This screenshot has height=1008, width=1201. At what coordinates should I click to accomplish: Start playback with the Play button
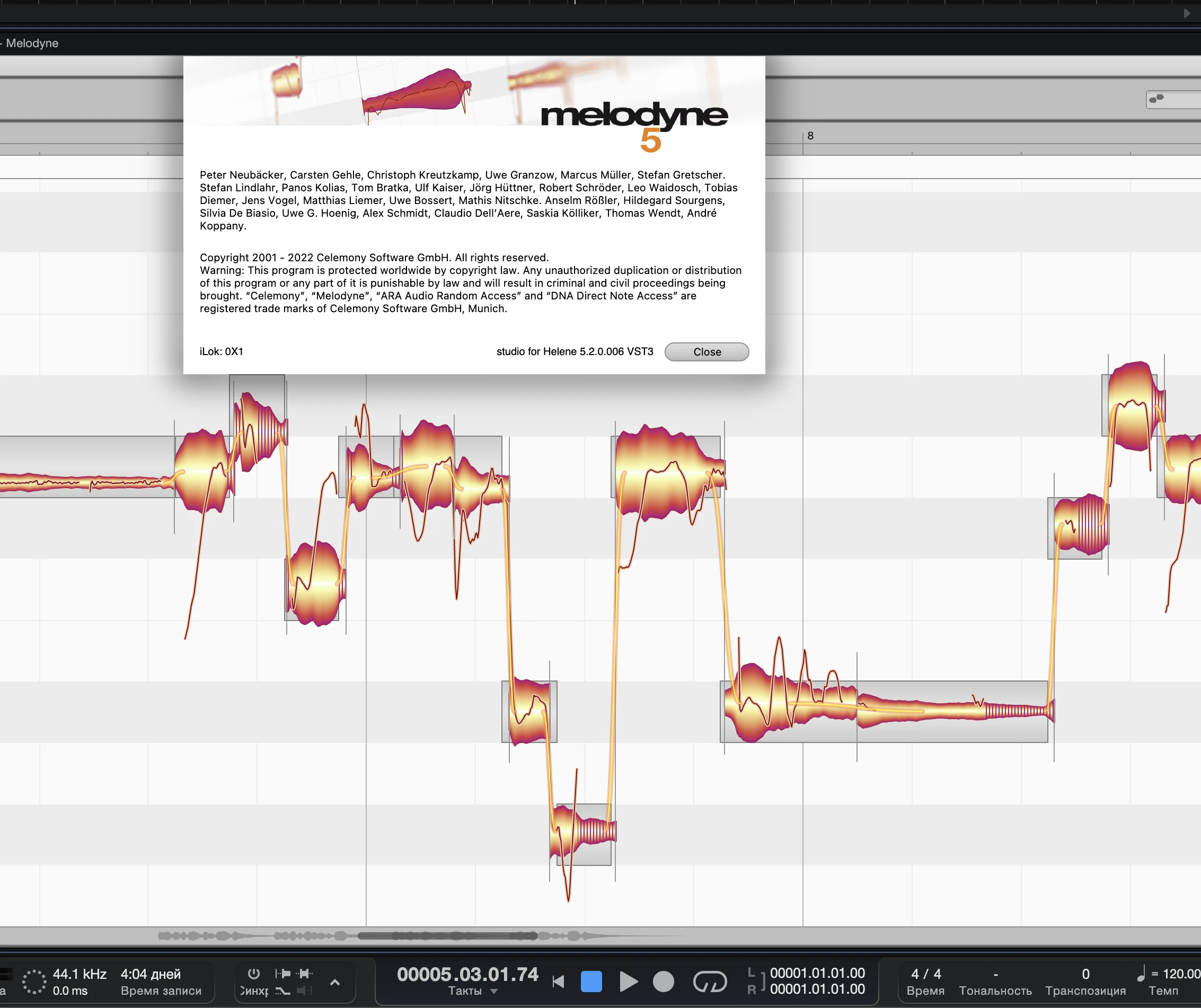click(x=628, y=981)
